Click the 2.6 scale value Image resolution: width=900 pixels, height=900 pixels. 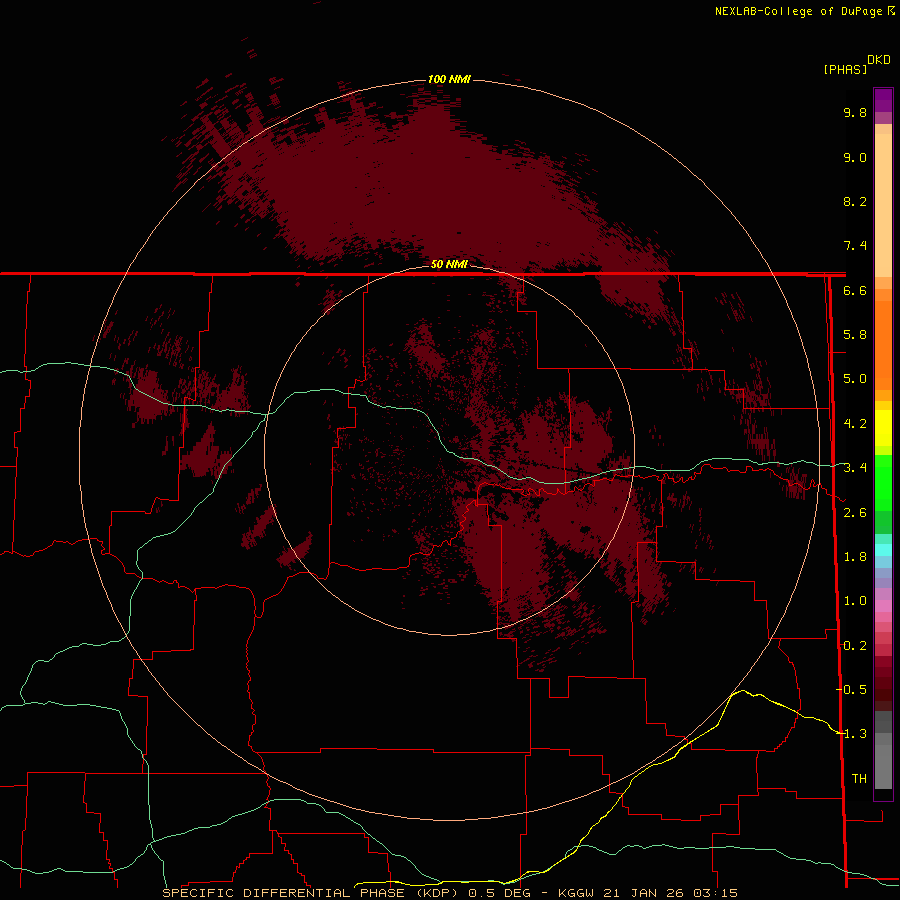(855, 513)
